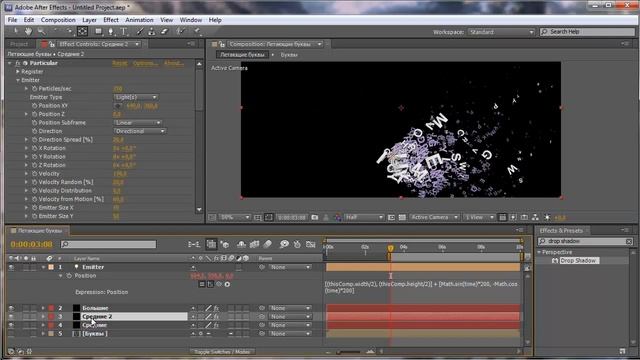Open the viewer grid and guide options

[258, 218]
